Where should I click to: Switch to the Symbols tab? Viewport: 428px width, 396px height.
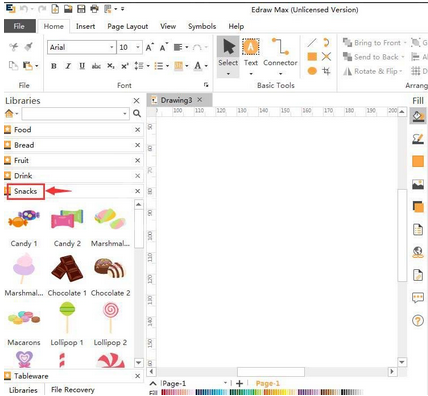point(202,26)
